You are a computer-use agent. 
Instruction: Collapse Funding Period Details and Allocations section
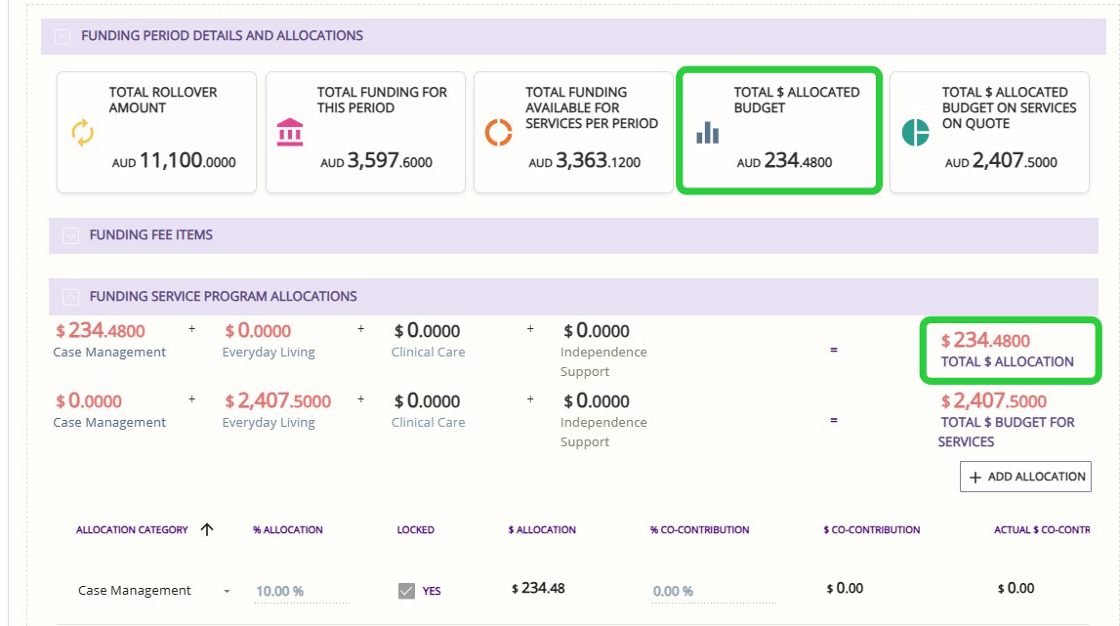pyautogui.click(x=62, y=36)
